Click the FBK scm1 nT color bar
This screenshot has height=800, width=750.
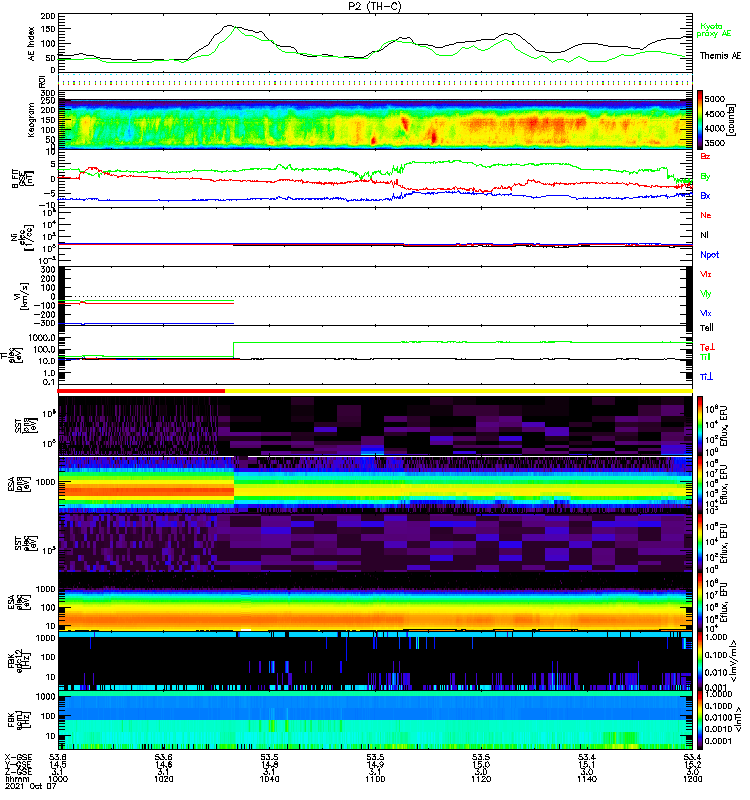700,720
